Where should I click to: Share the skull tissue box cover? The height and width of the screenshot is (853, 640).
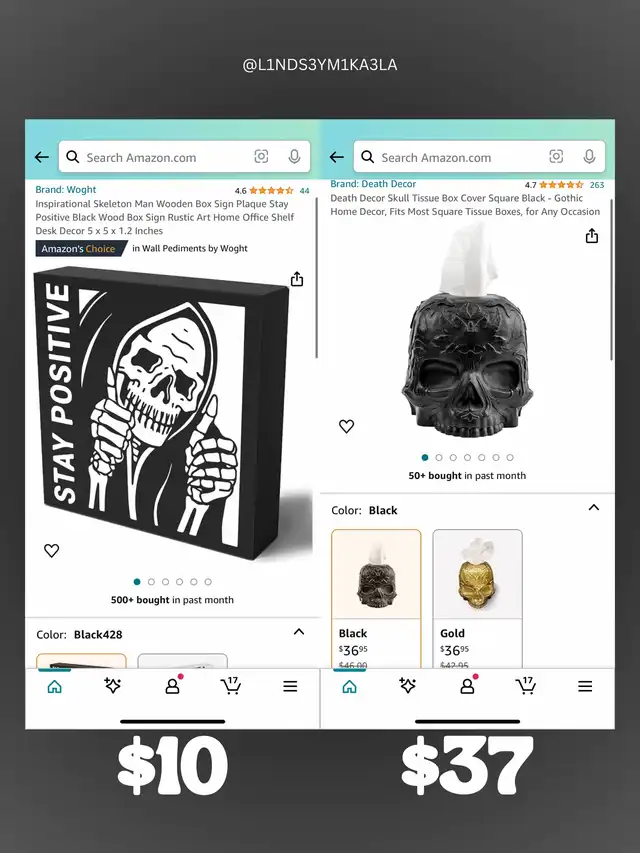pyautogui.click(x=592, y=236)
